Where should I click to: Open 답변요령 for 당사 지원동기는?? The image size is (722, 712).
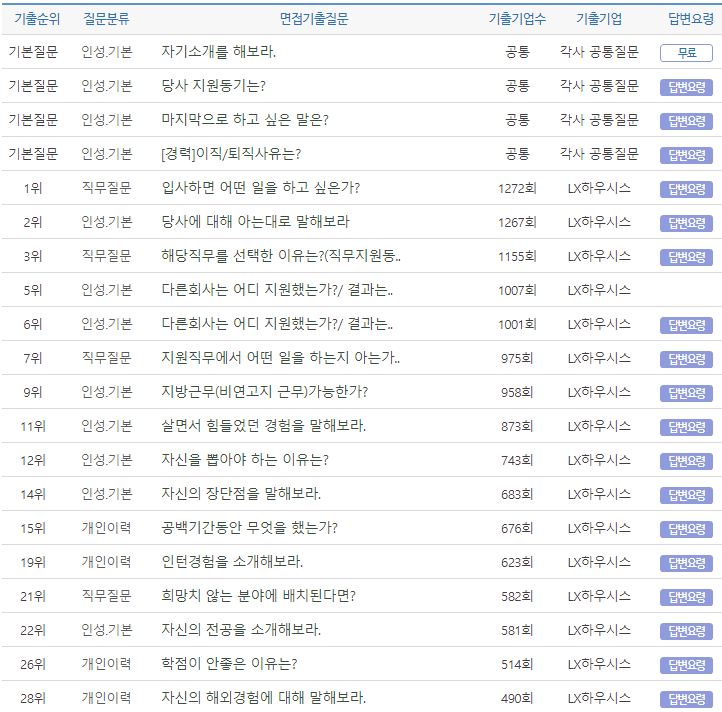686,87
